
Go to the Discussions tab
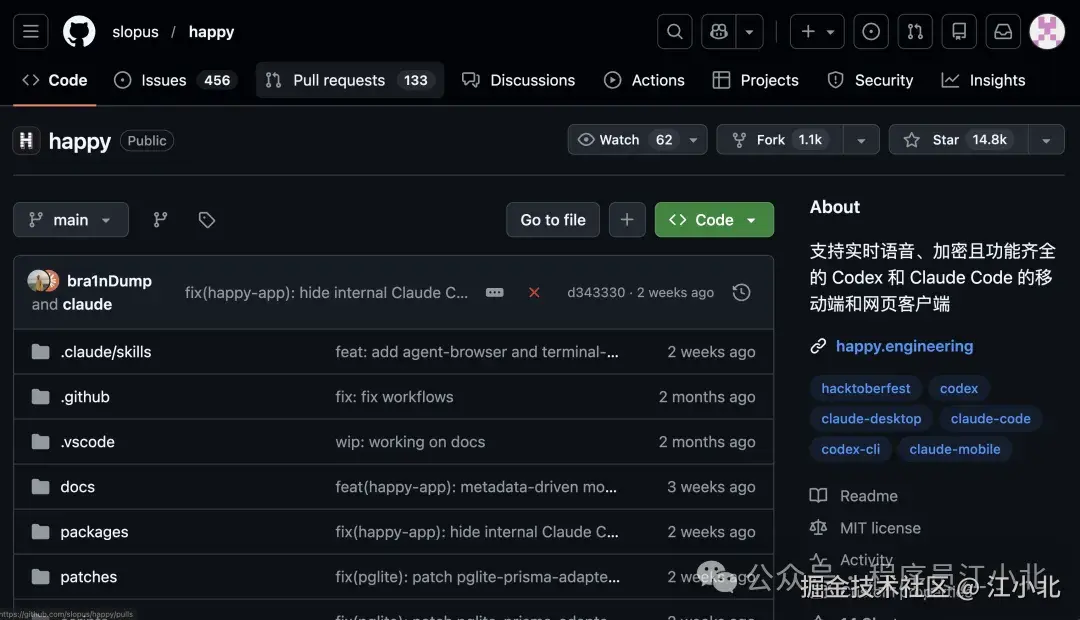coord(518,81)
